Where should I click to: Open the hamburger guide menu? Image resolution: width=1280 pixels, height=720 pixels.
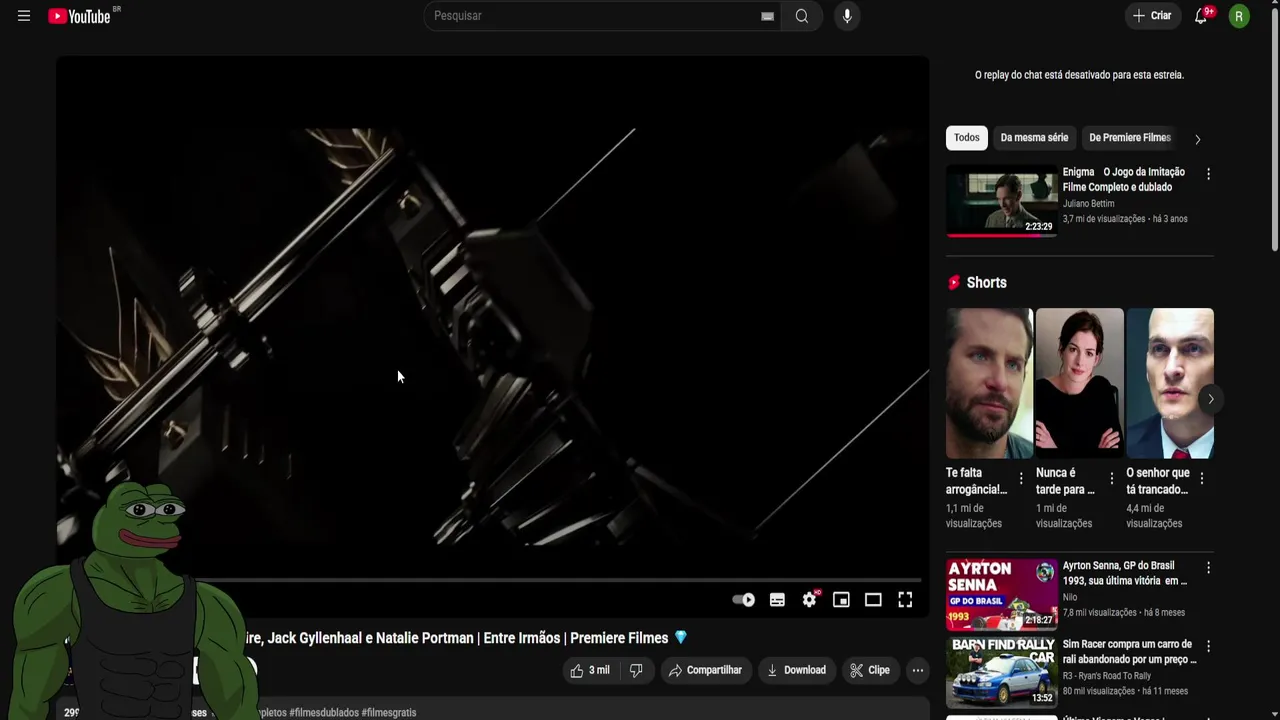[x=24, y=16]
